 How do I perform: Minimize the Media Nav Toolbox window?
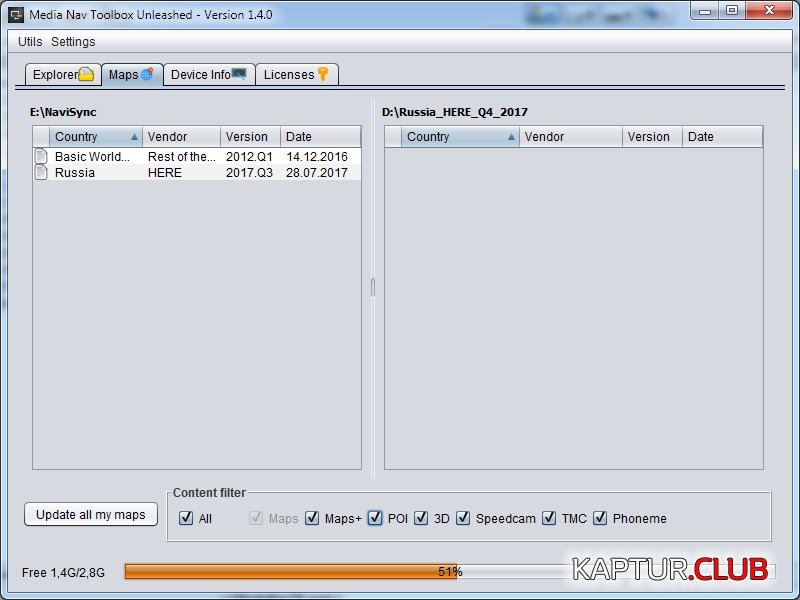coord(705,11)
